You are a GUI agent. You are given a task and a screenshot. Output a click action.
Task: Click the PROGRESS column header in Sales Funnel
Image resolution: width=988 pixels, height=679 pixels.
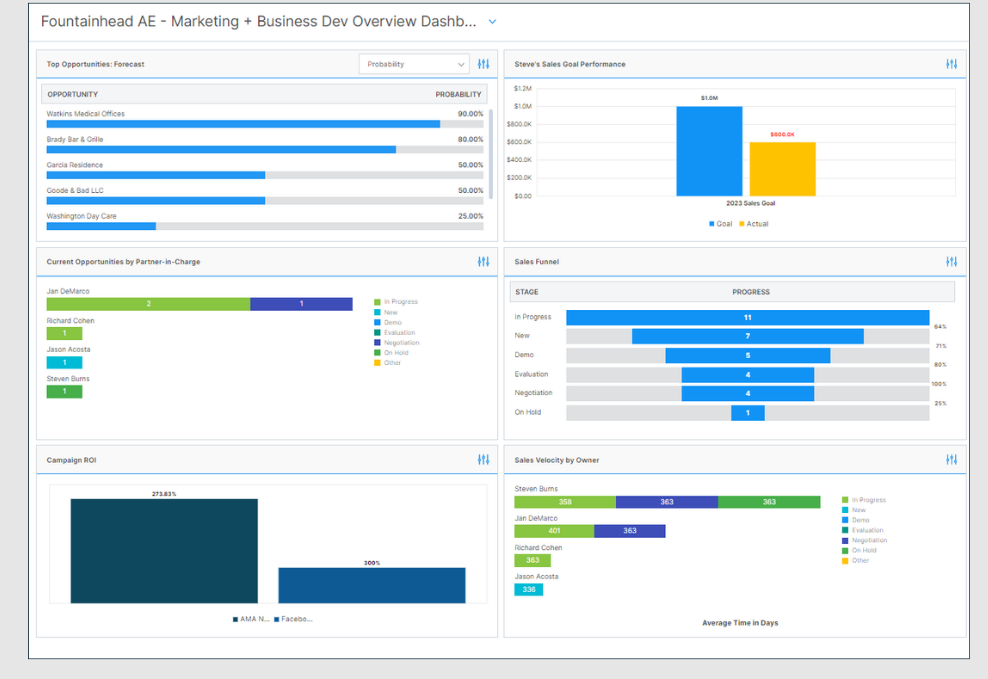pyautogui.click(x=751, y=292)
